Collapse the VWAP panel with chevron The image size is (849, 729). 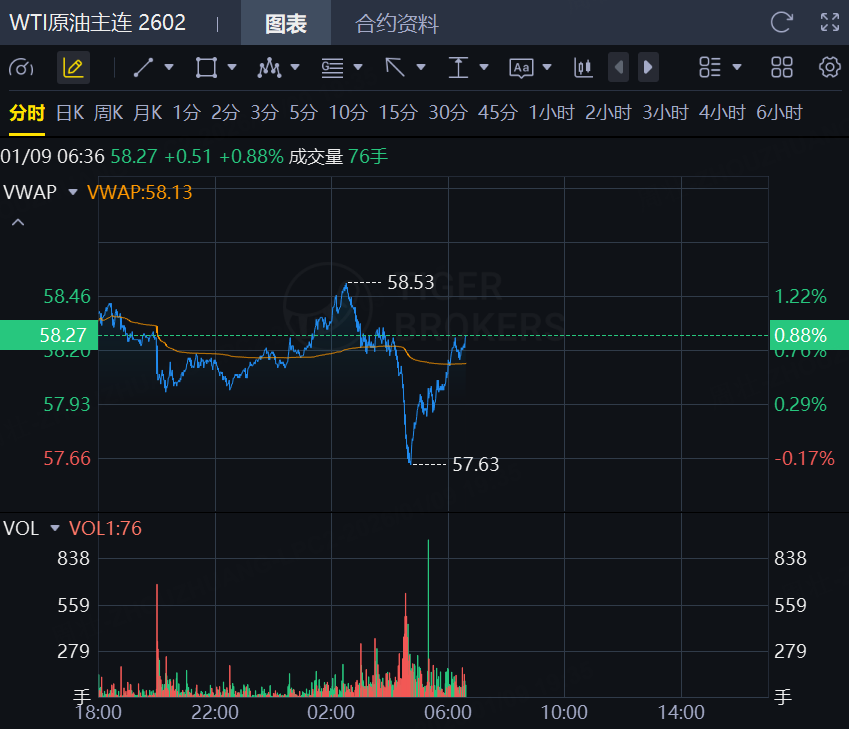point(17,222)
